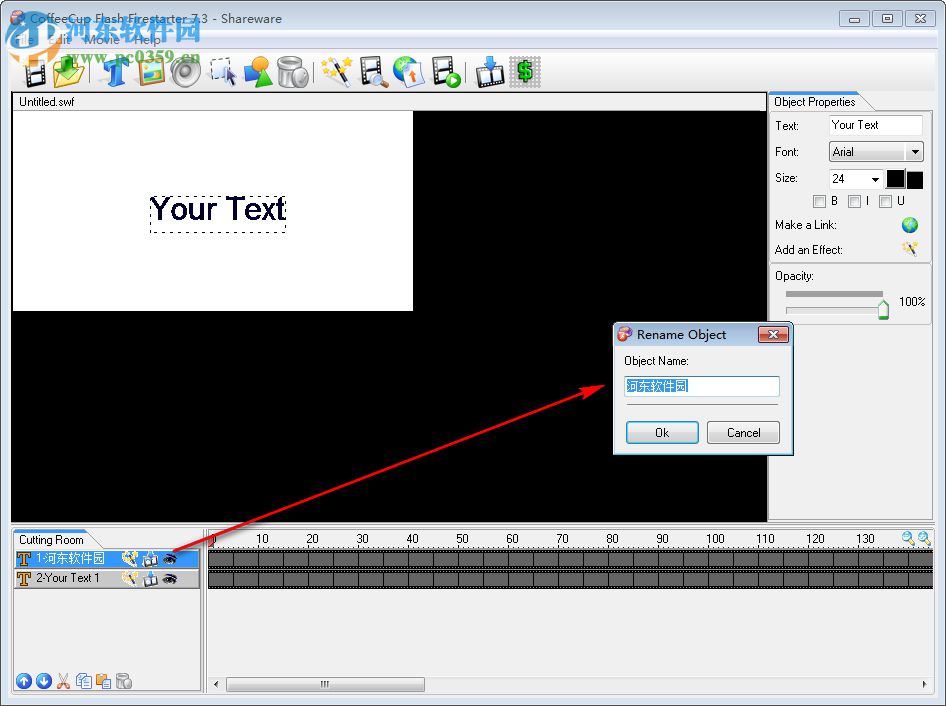Image resolution: width=946 pixels, height=706 pixels.
Task: Click the paste clipboard icon in Cutting Room
Action: coord(104,681)
